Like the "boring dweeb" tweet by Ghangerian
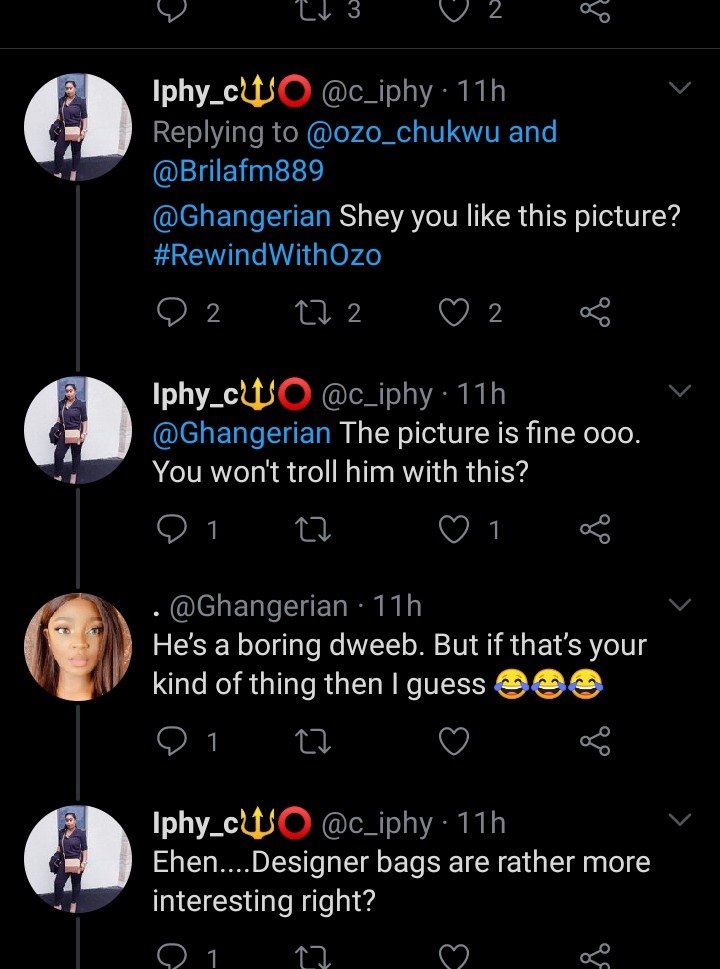720x969 pixels. pyautogui.click(x=455, y=742)
